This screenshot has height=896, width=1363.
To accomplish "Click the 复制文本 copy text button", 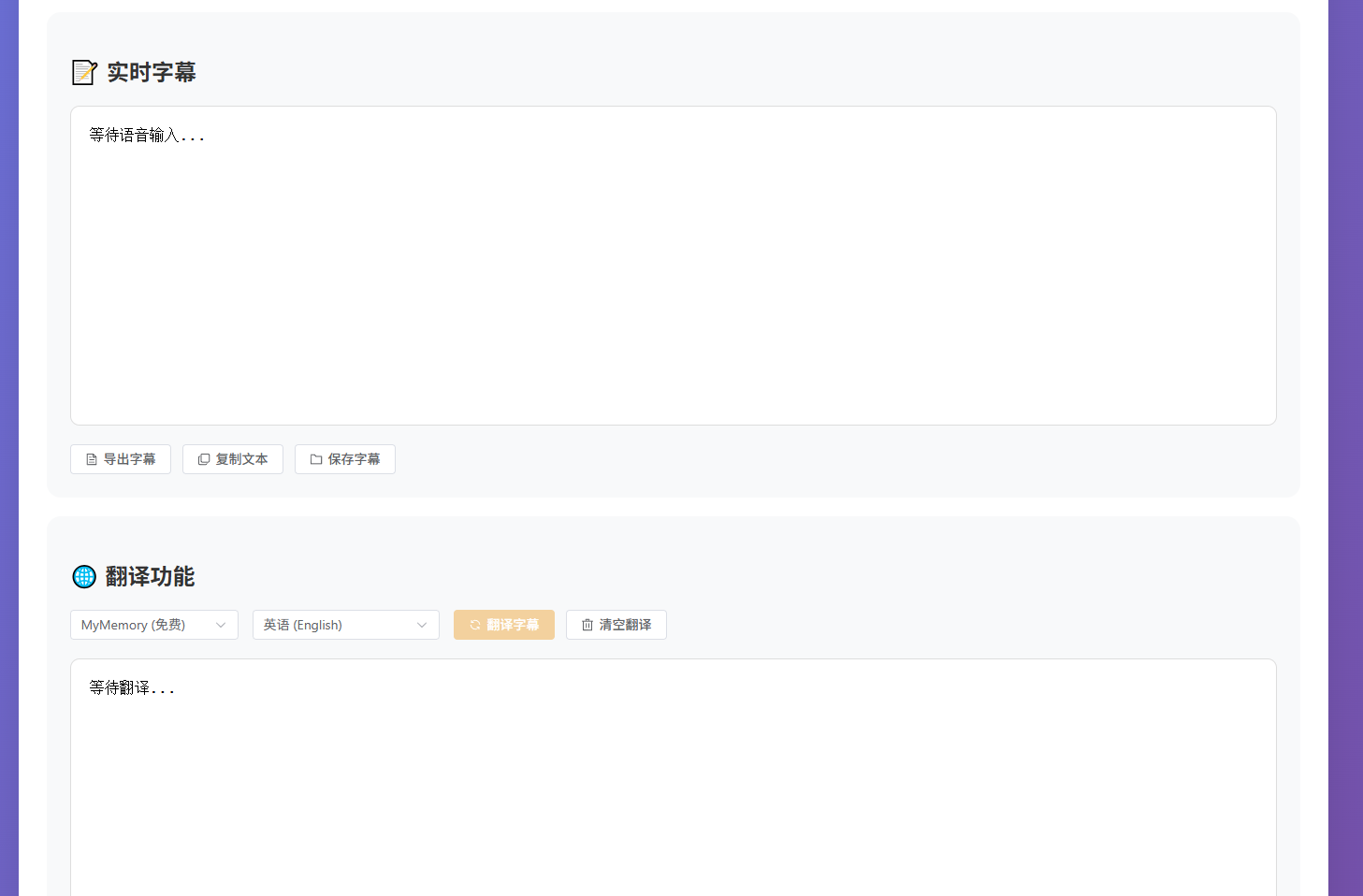I will pos(232,458).
